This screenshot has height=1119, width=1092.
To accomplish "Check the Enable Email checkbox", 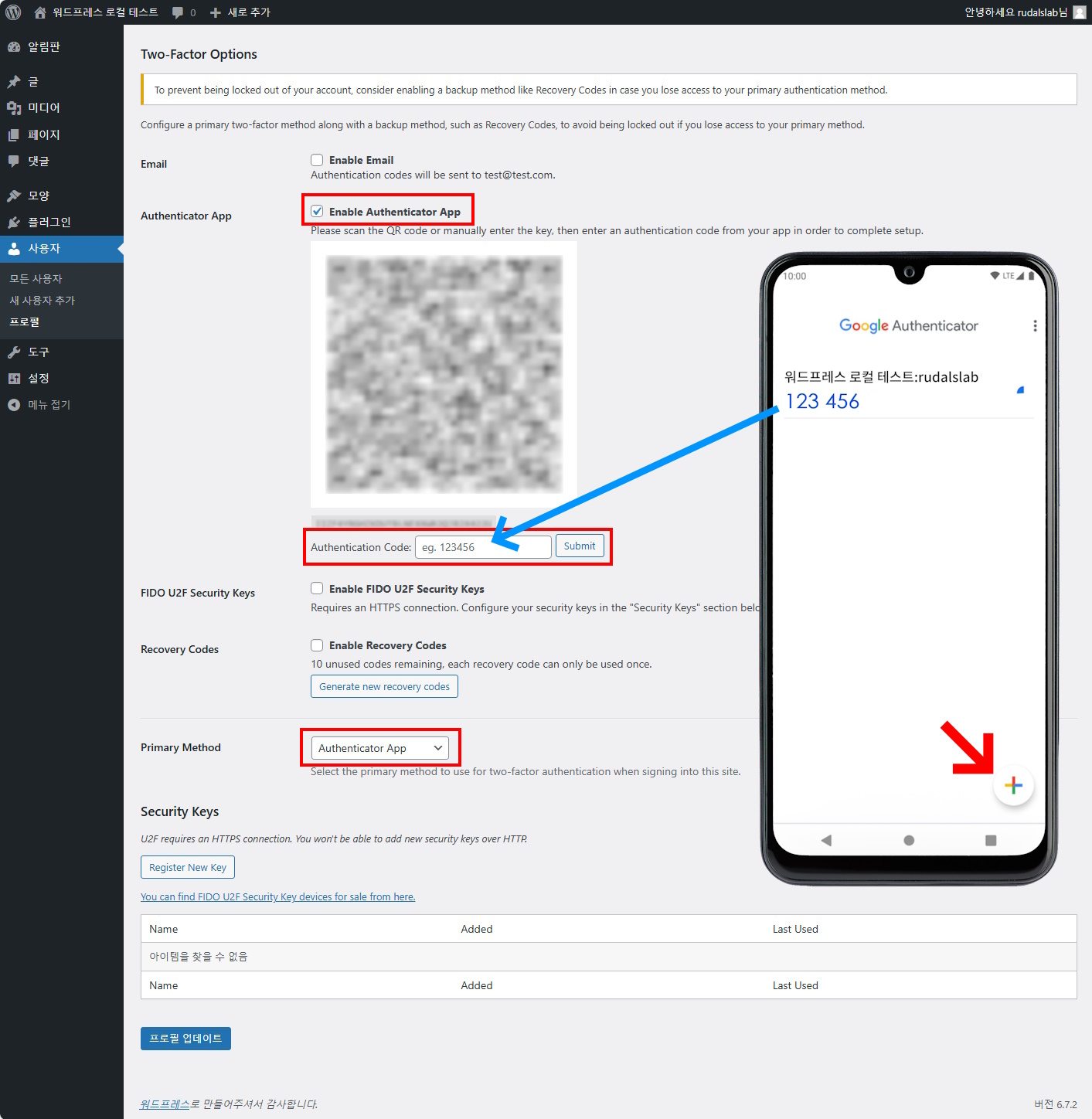I will 317,160.
